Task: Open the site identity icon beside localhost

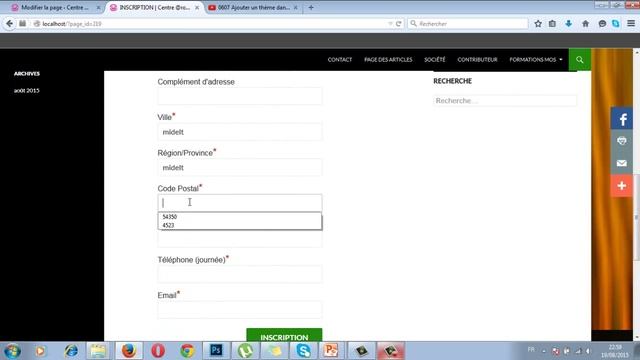Action: click(37, 24)
